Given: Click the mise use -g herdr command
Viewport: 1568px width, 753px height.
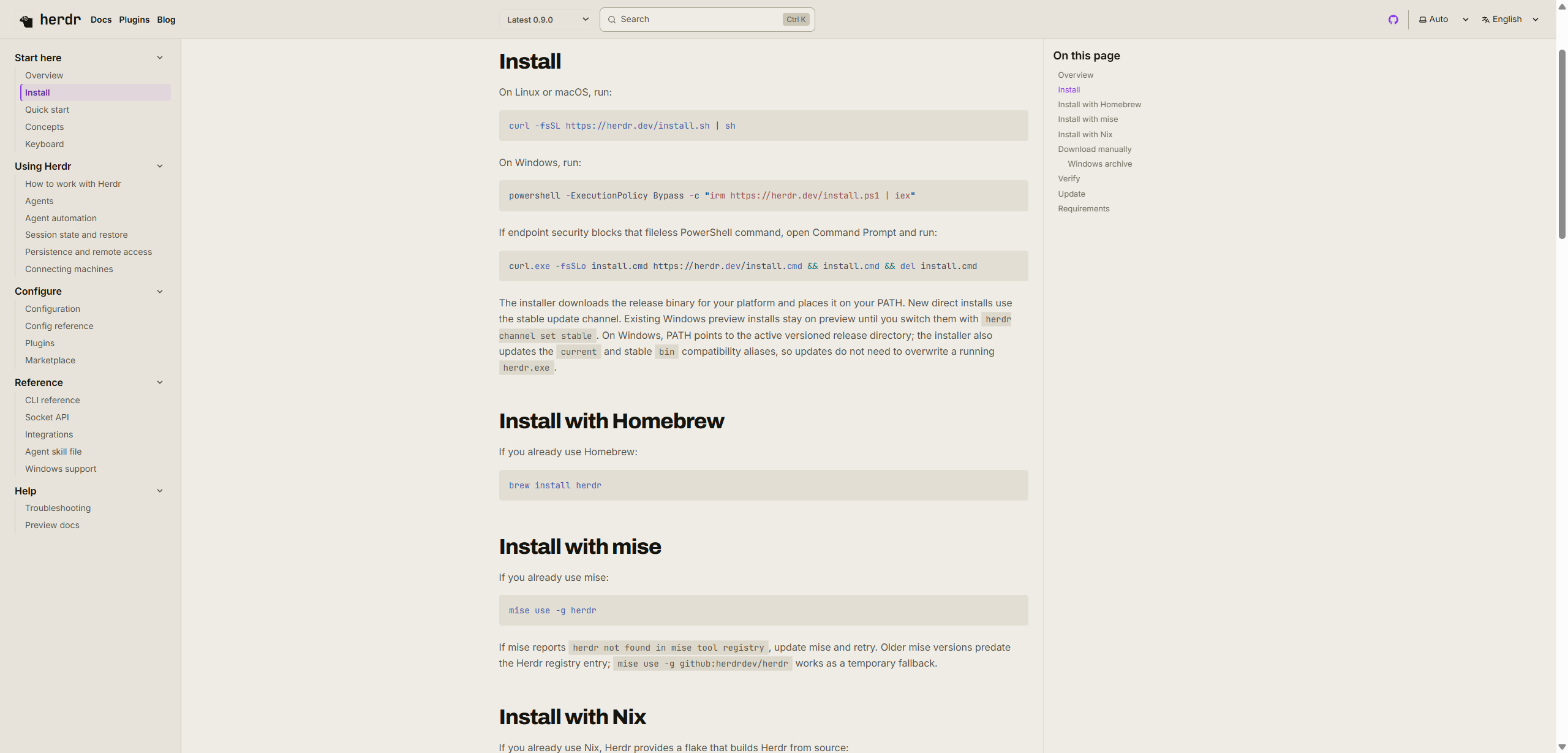Looking at the screenshot, I should pyautogui.click(x=552, y=610).
